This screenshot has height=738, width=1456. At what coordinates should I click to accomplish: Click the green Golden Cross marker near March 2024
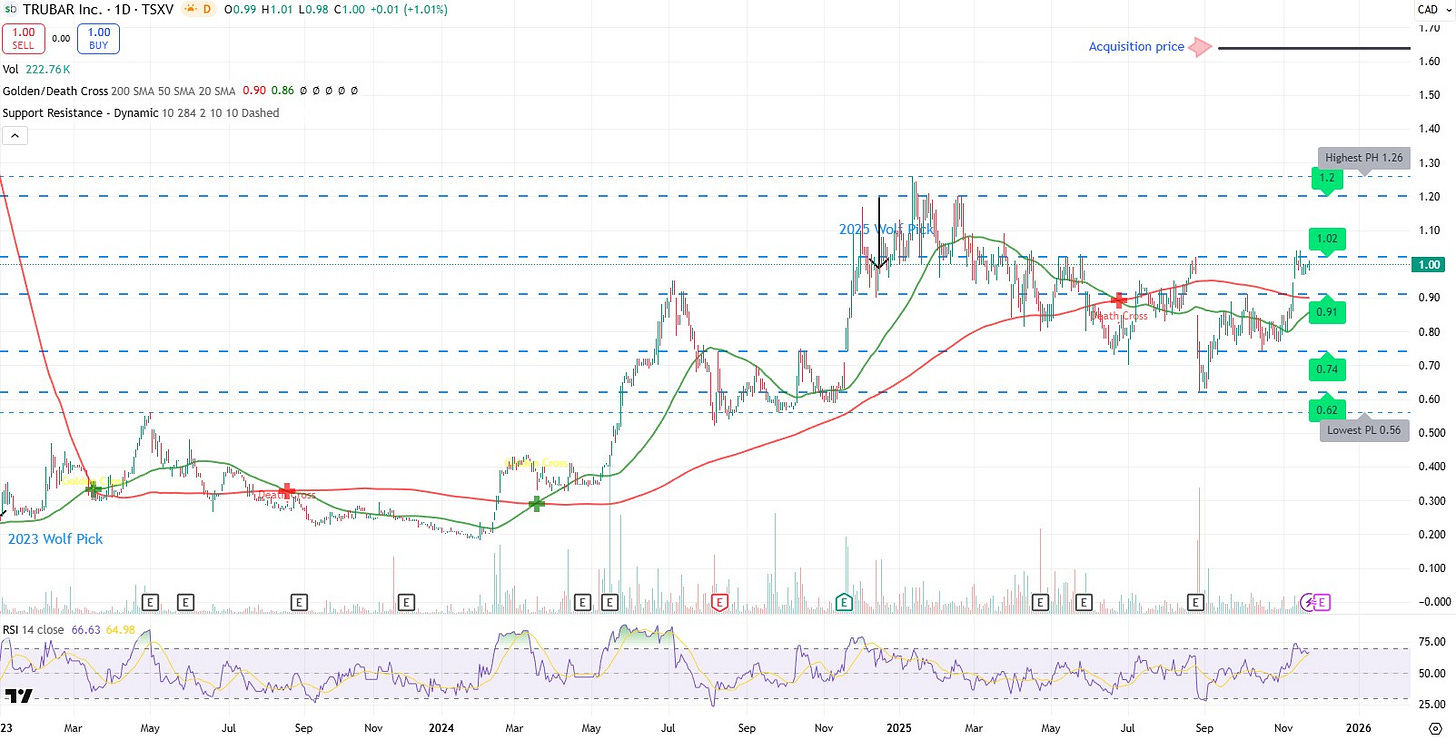tap(537, 504)
